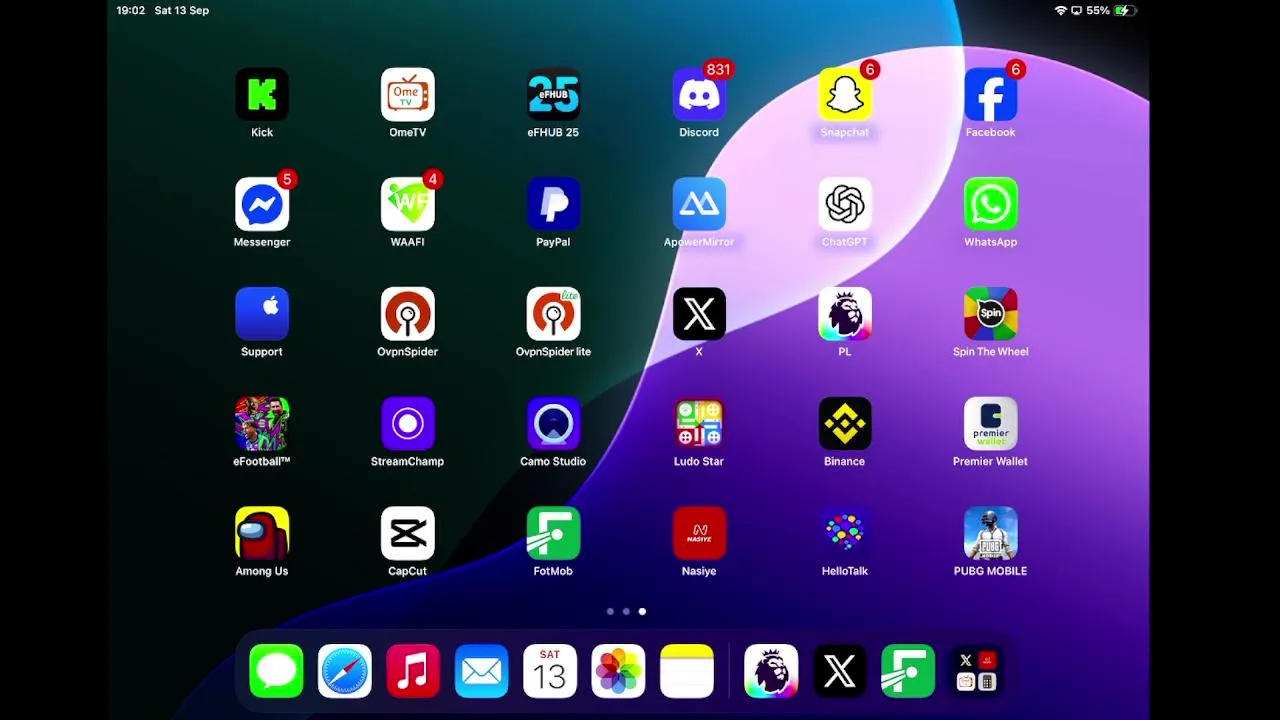
Task: Launch StreamChamp app
Action: (408, 424)
